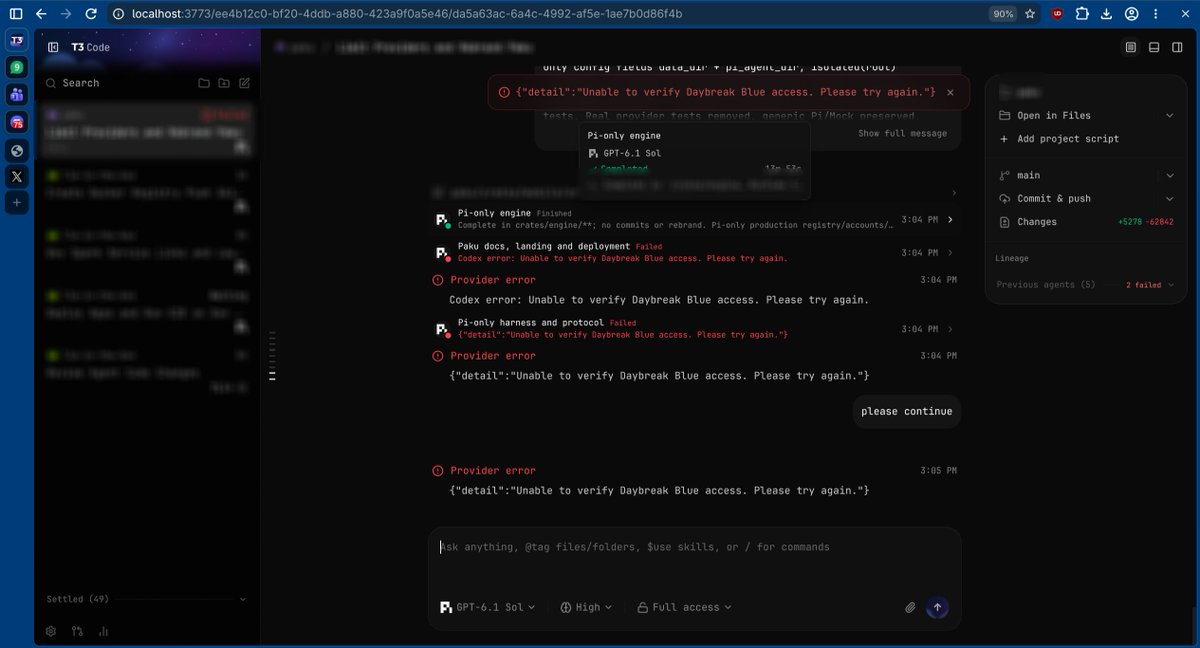Expand the Commit & push options chevron
Screen dimensions: 1200x648
click(x=1170, y=199)
